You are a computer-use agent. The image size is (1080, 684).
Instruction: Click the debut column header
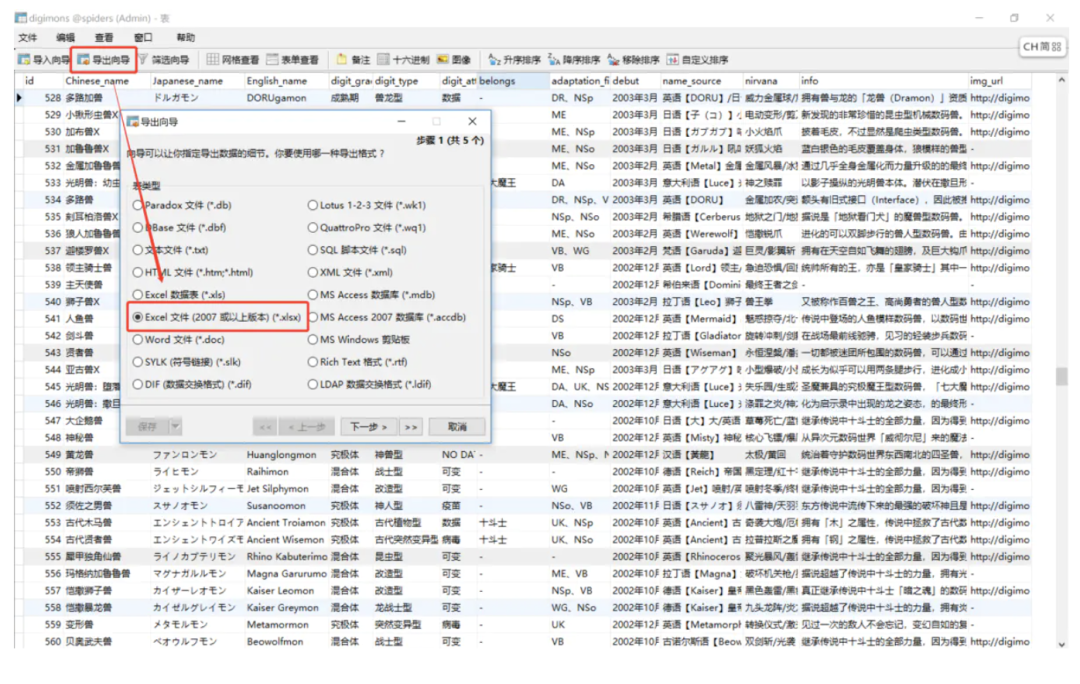[634, 81]
